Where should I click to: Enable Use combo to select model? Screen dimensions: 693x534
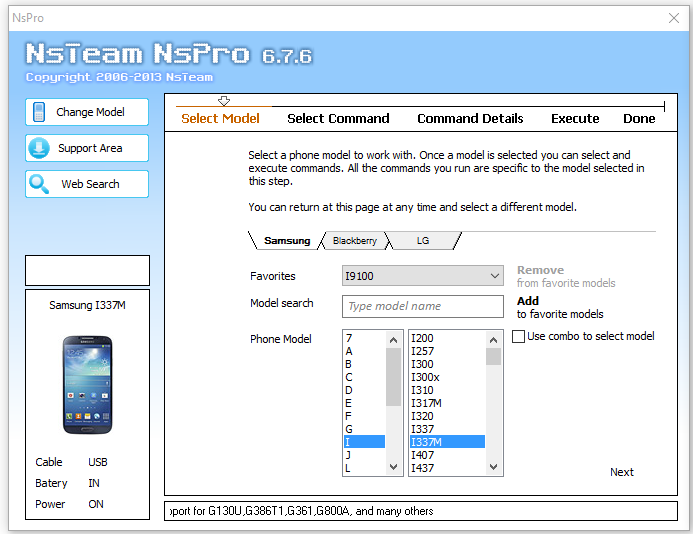click(x=518, y=336)
